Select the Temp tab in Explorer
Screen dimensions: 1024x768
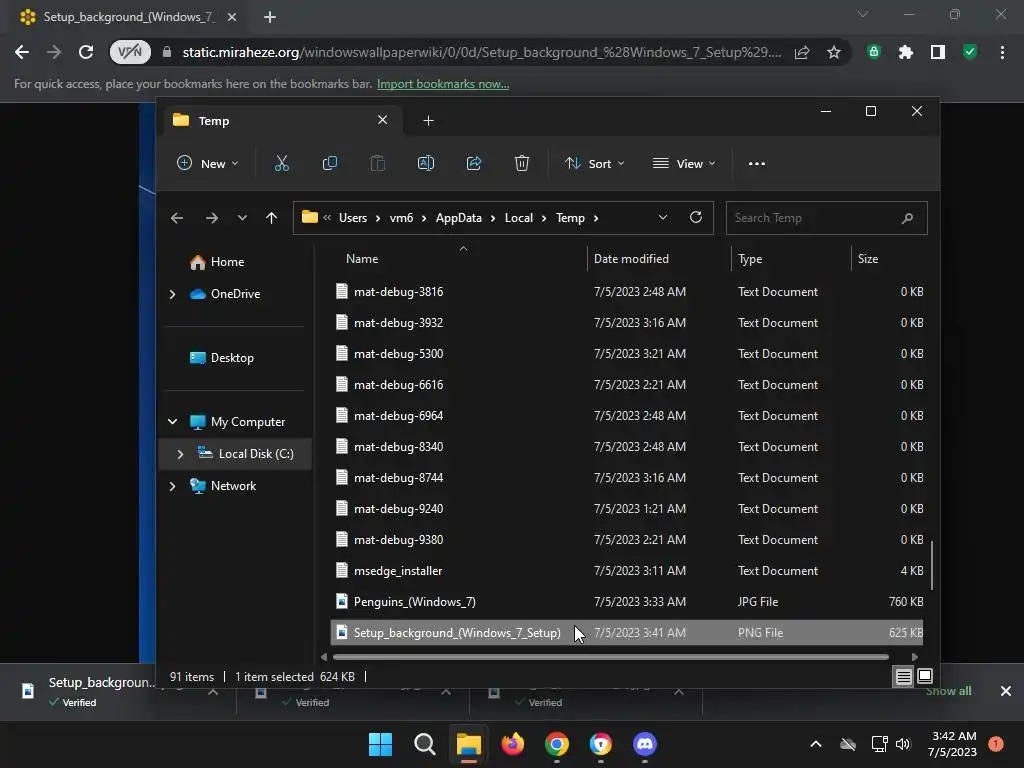(x=281, y=121)
